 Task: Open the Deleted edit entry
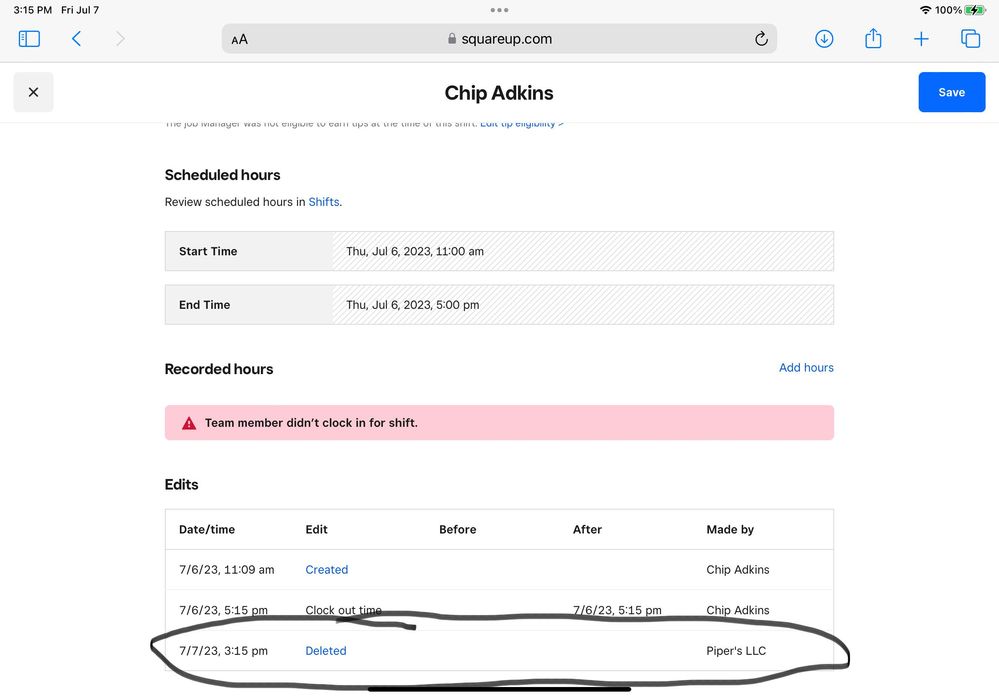tap(326, 651)
